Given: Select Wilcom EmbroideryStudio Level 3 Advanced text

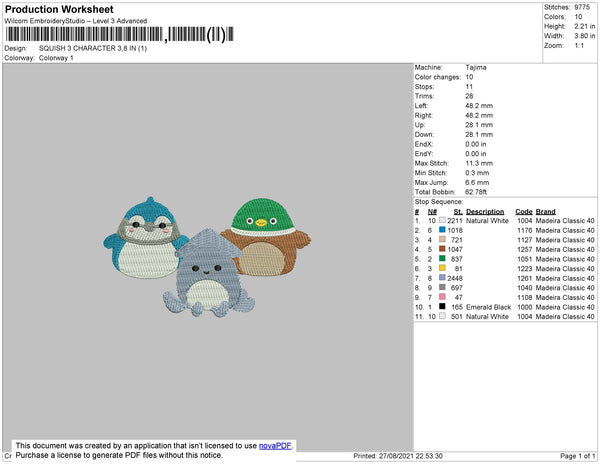Looking at the screenshot, I should [x=76, y=21].
